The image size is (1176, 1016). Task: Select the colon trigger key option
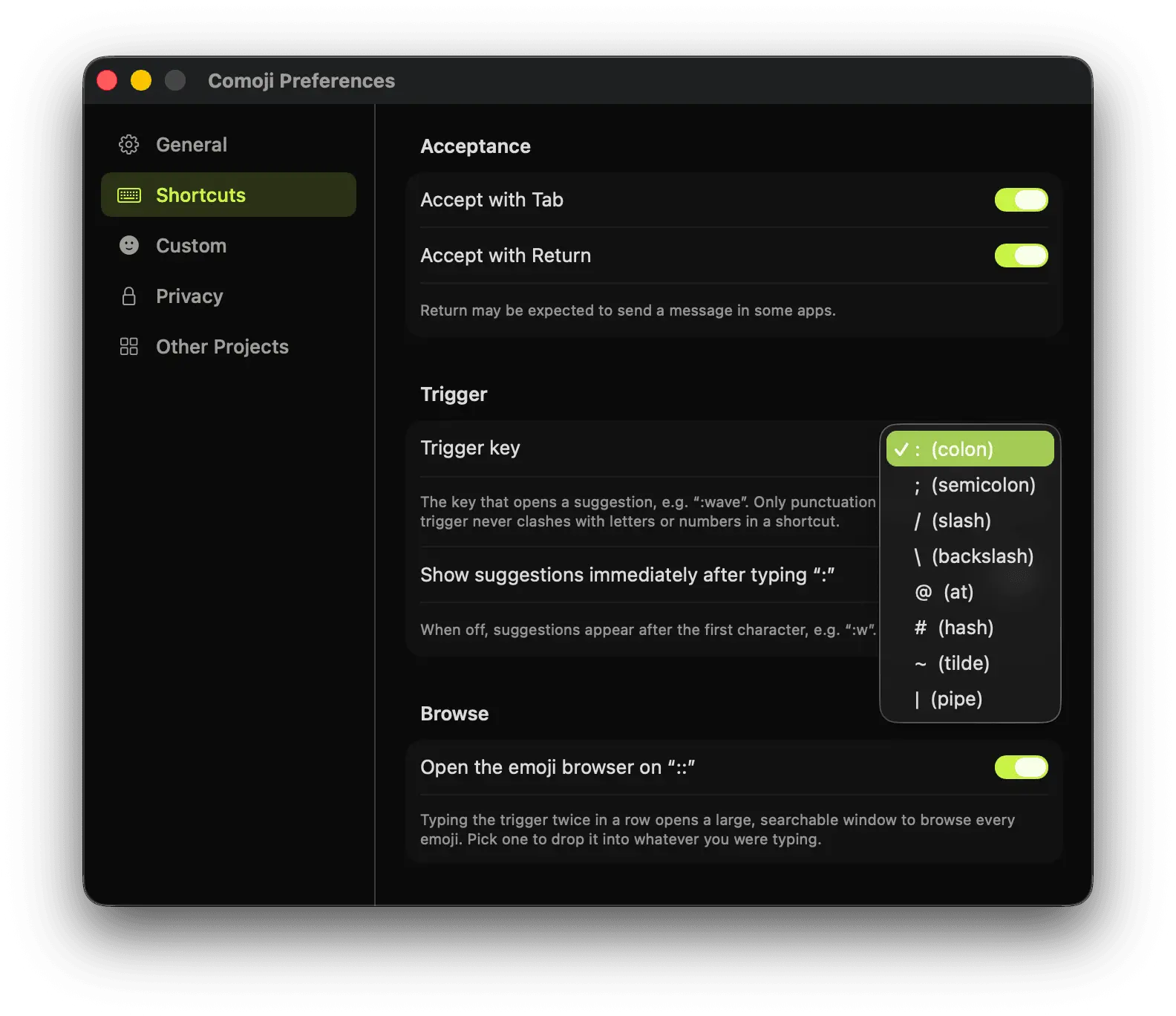970,449
